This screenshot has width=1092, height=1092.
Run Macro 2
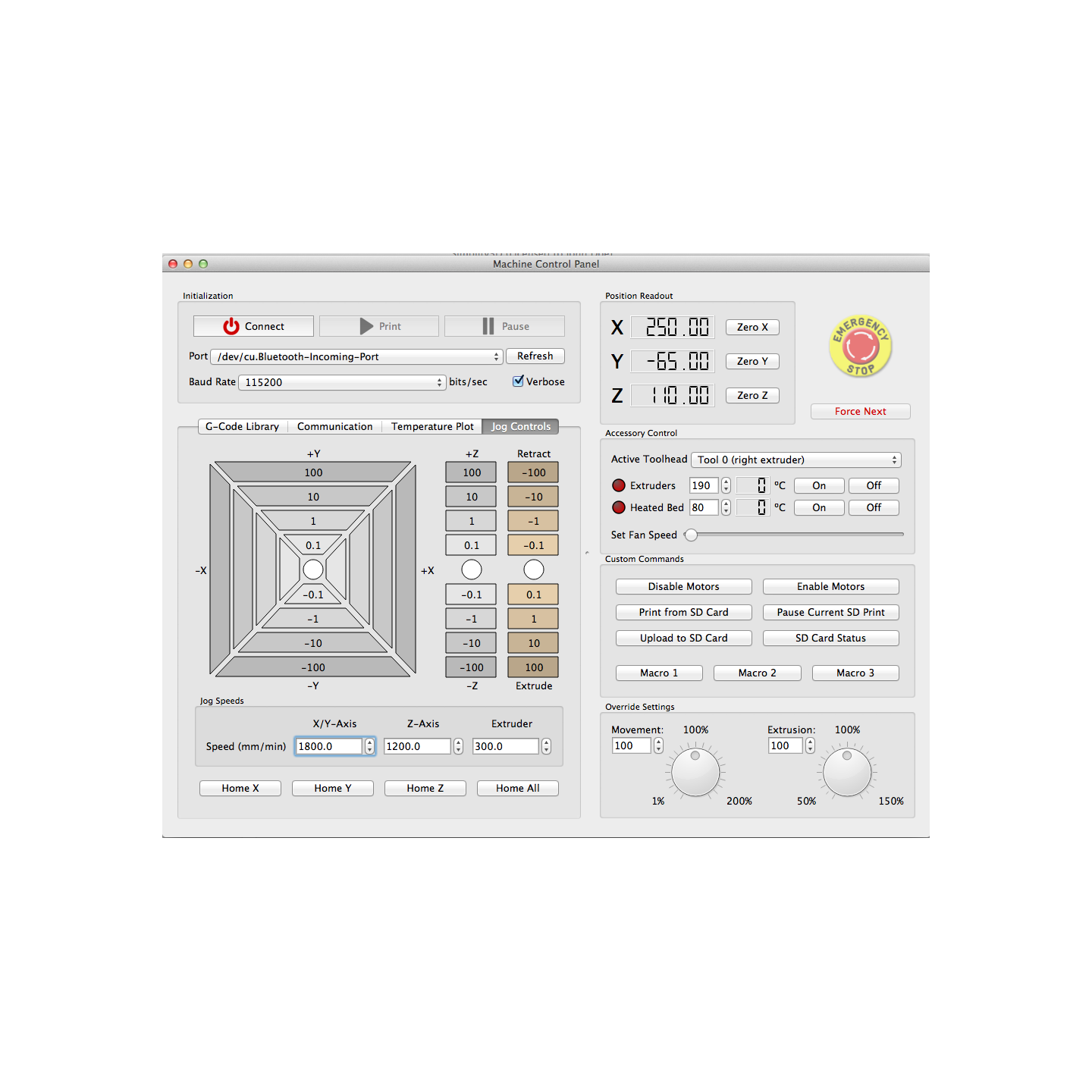[x=757, y=673]
